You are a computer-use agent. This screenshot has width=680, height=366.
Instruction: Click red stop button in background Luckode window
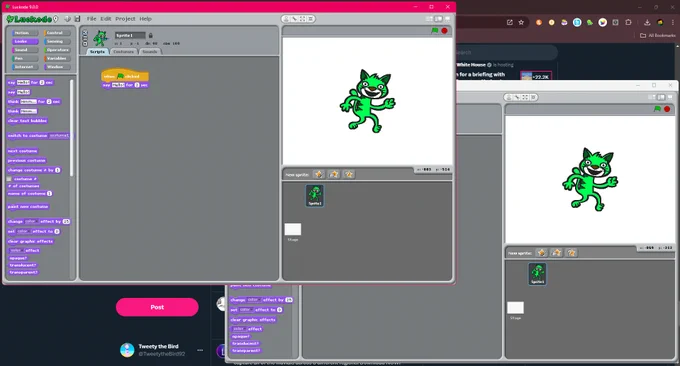[667, 109]
